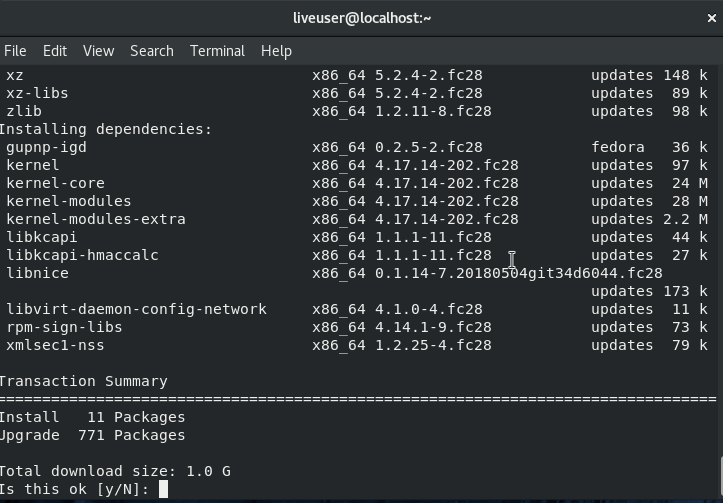
Task: Click the 'libnice' package name
Action: tap(37, 273)
